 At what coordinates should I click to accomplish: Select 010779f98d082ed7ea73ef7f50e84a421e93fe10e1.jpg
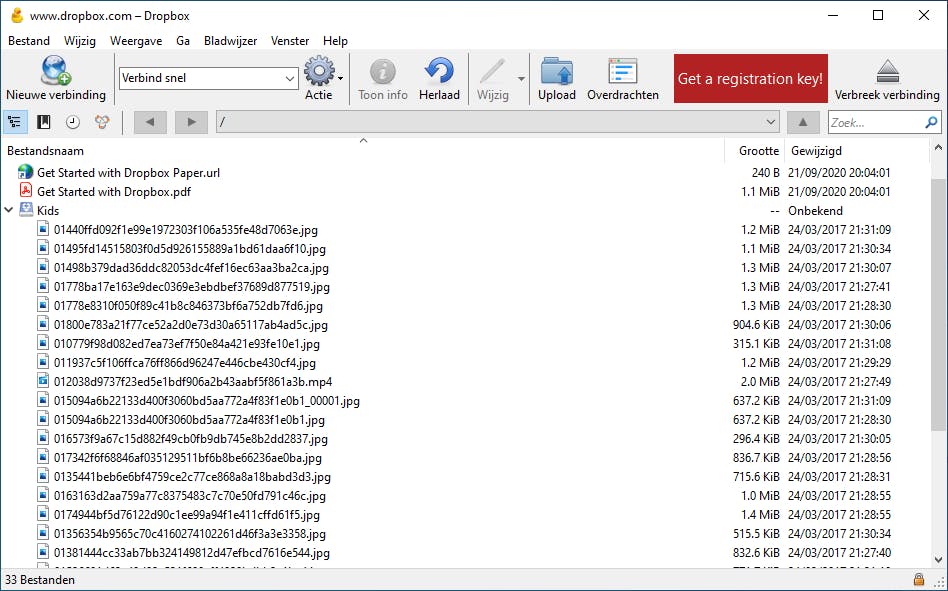[187, 344]
